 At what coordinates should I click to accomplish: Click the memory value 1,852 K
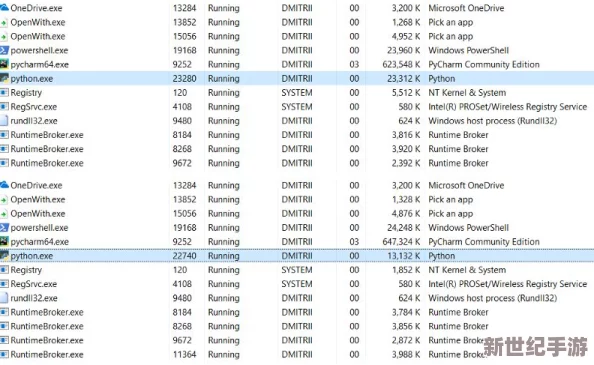click(x=406, y=270)
